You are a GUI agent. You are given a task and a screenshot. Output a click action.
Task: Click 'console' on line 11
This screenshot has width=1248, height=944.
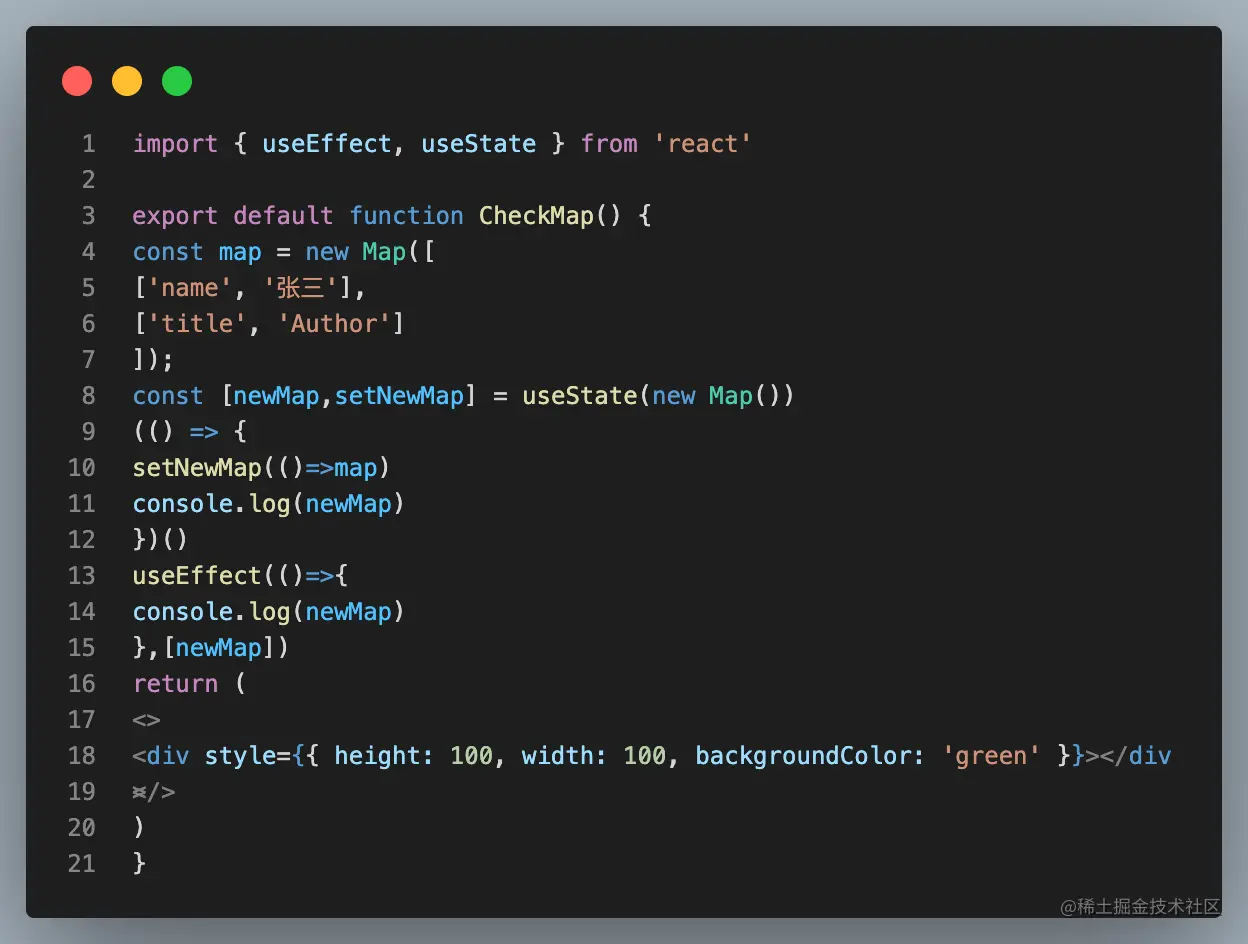point(182,504)
